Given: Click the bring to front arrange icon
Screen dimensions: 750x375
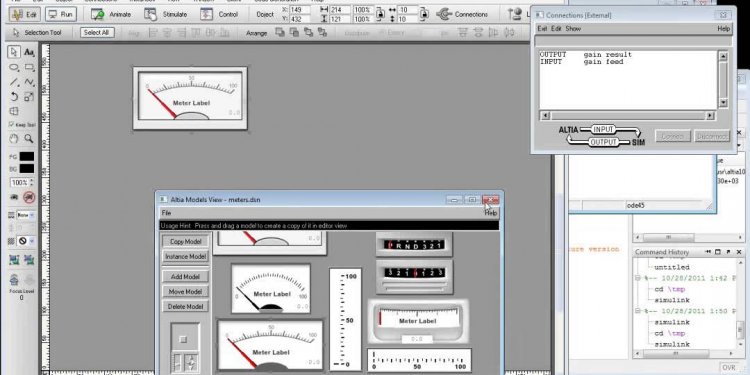Looking at the screenshot, I should click(x=280, y=33).
